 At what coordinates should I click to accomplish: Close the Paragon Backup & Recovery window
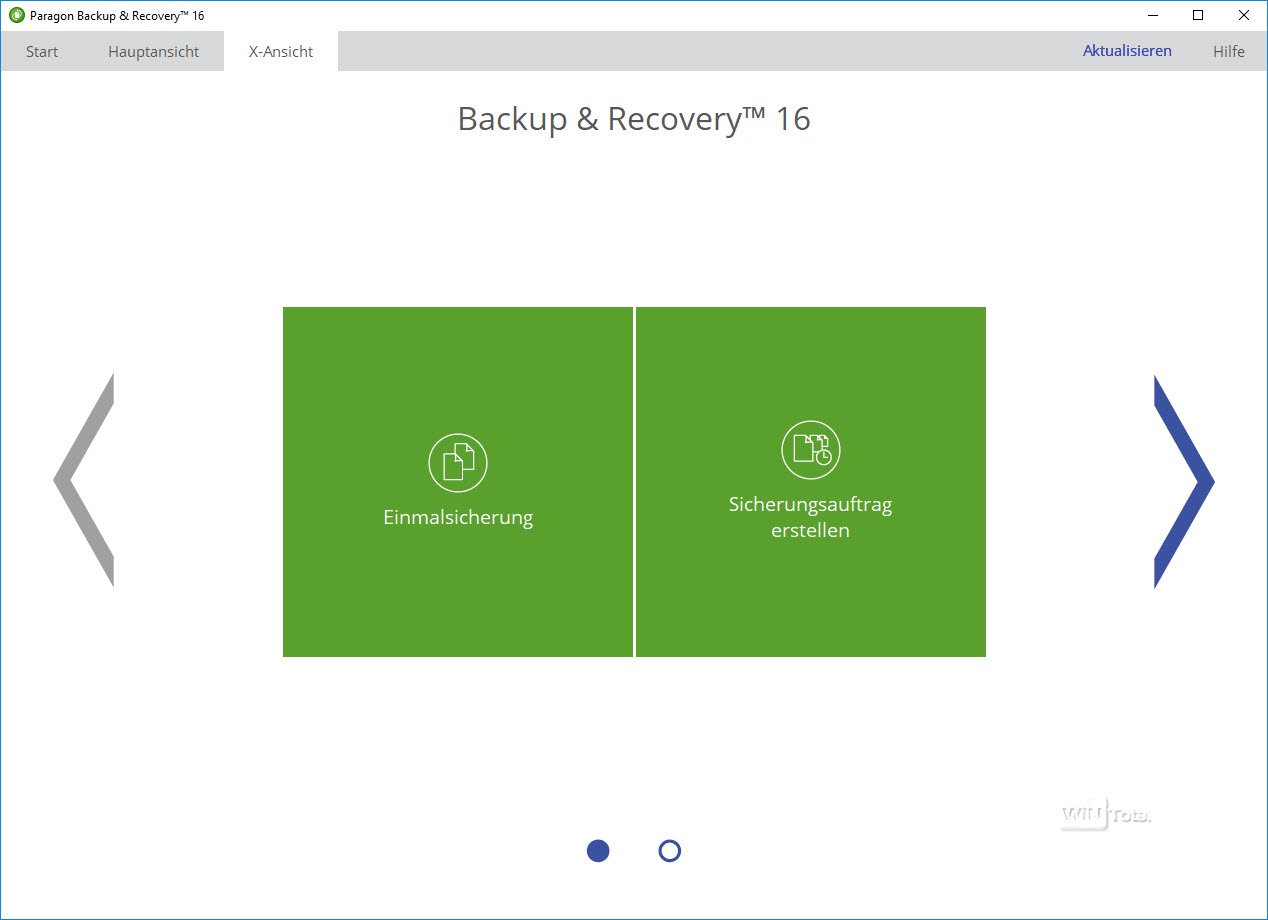(x=1244, y=15)
